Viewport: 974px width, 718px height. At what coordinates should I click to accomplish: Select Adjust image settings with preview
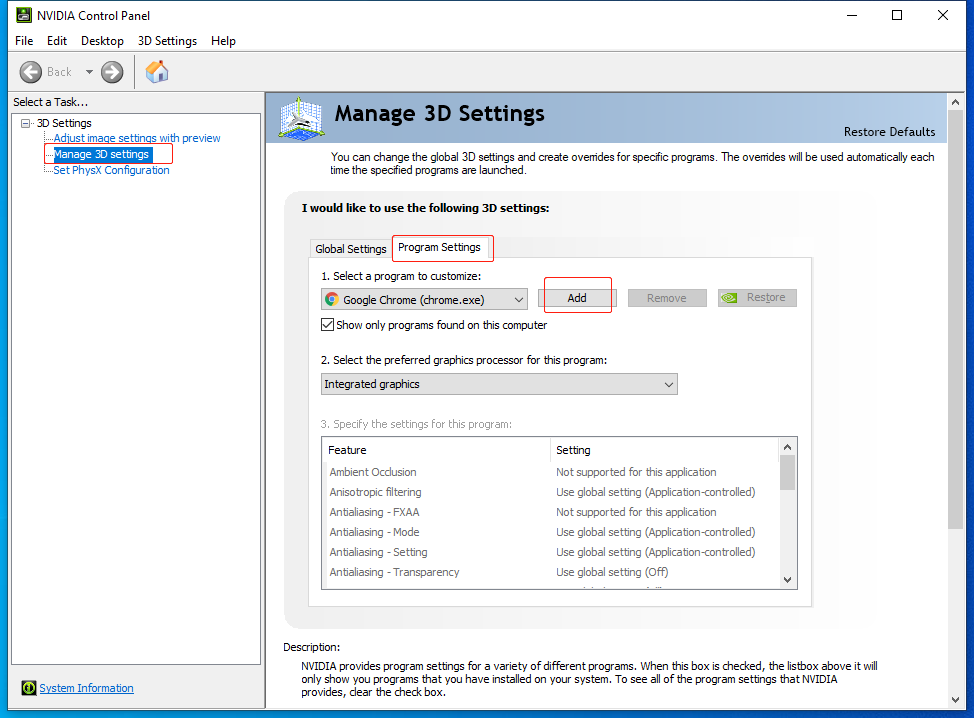[137, 138]
